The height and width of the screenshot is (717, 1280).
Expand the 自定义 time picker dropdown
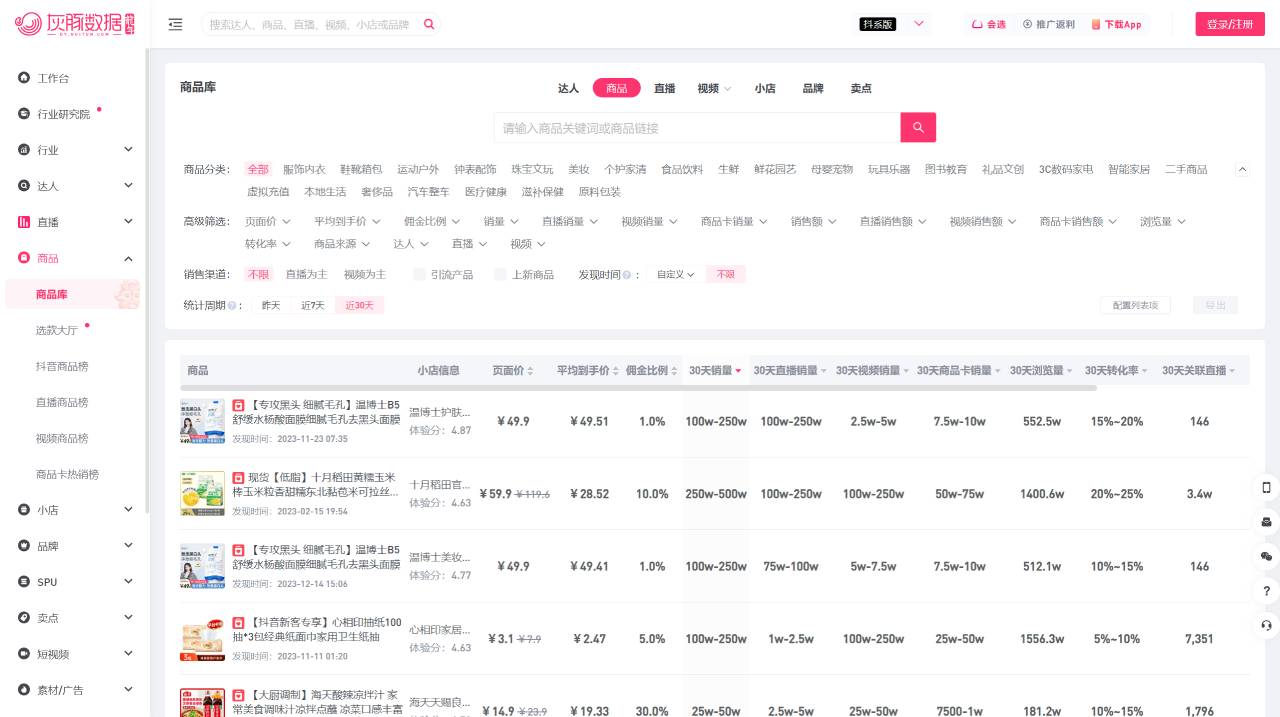pyautogui.click(x=675, y=274)
